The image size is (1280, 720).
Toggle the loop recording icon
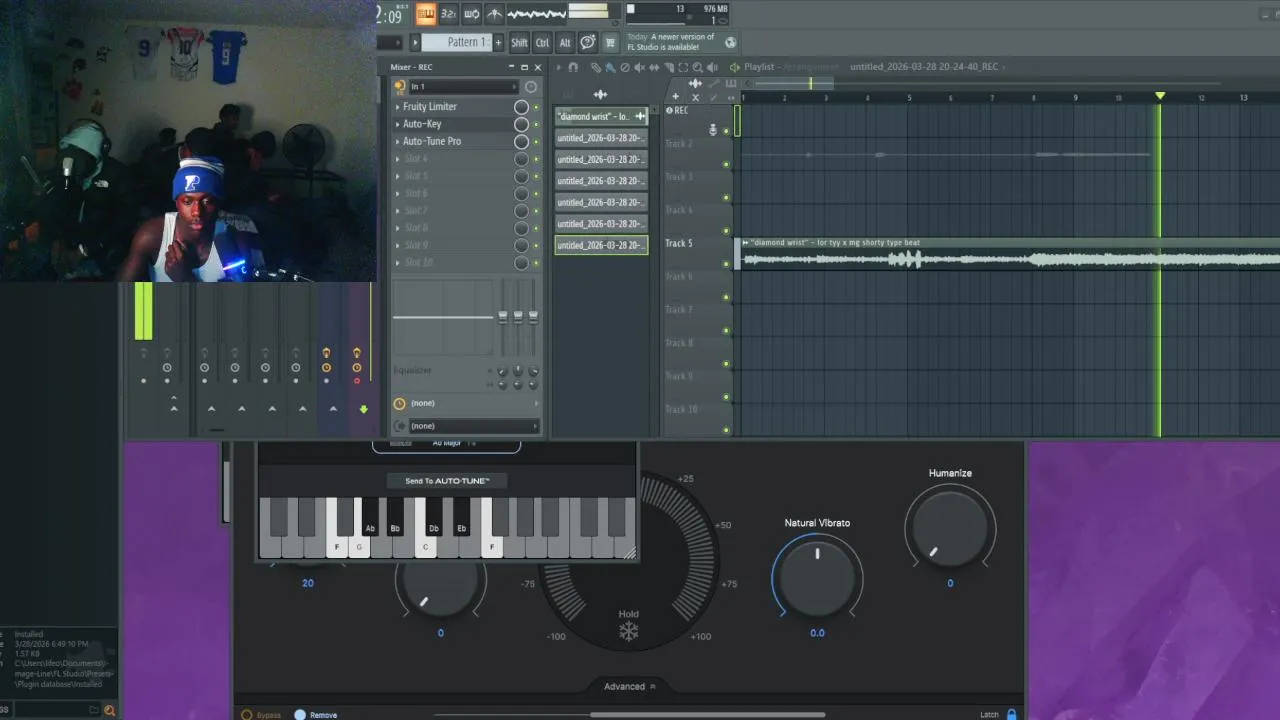(472, 14)
